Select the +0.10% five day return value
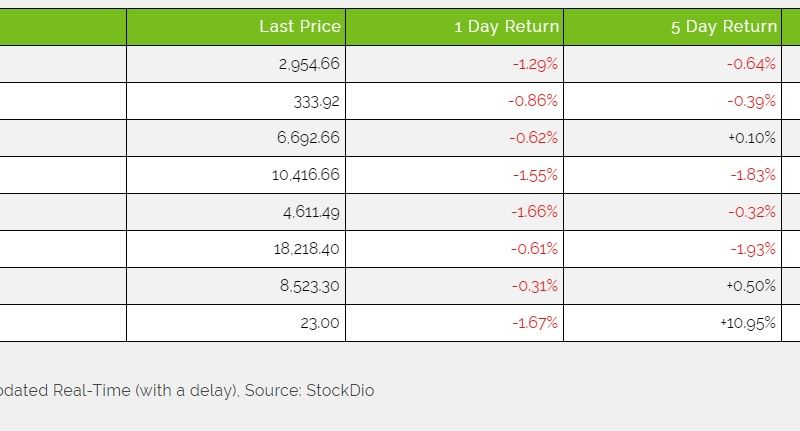The height and width of the screenshot is (431, 800). click(x=752, y=138)
